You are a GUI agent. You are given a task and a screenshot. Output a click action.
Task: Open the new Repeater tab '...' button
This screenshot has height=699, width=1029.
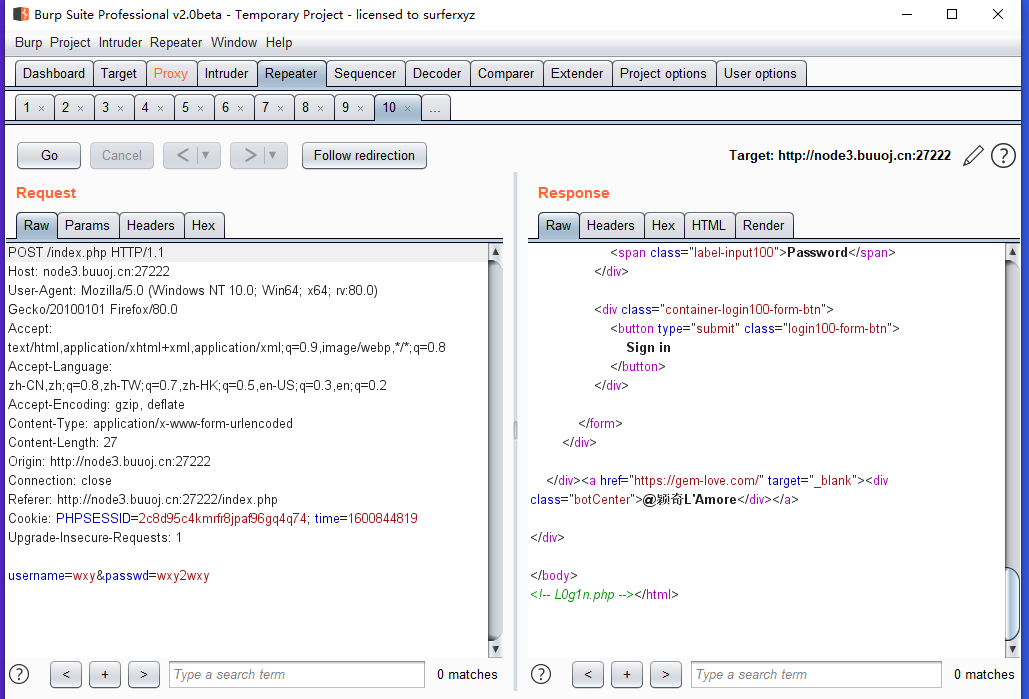436,108
